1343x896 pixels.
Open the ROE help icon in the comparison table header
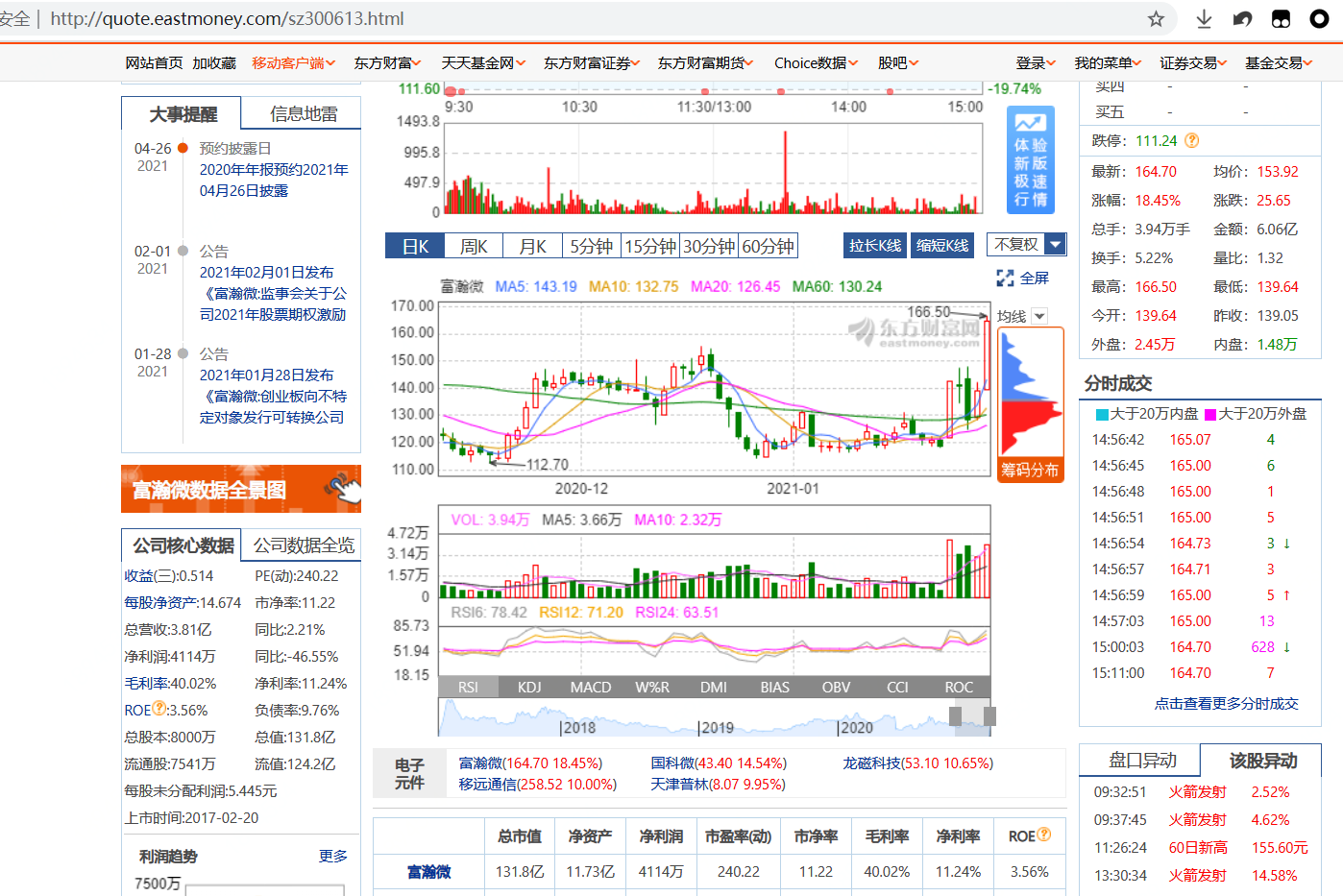coord(1044,835)
